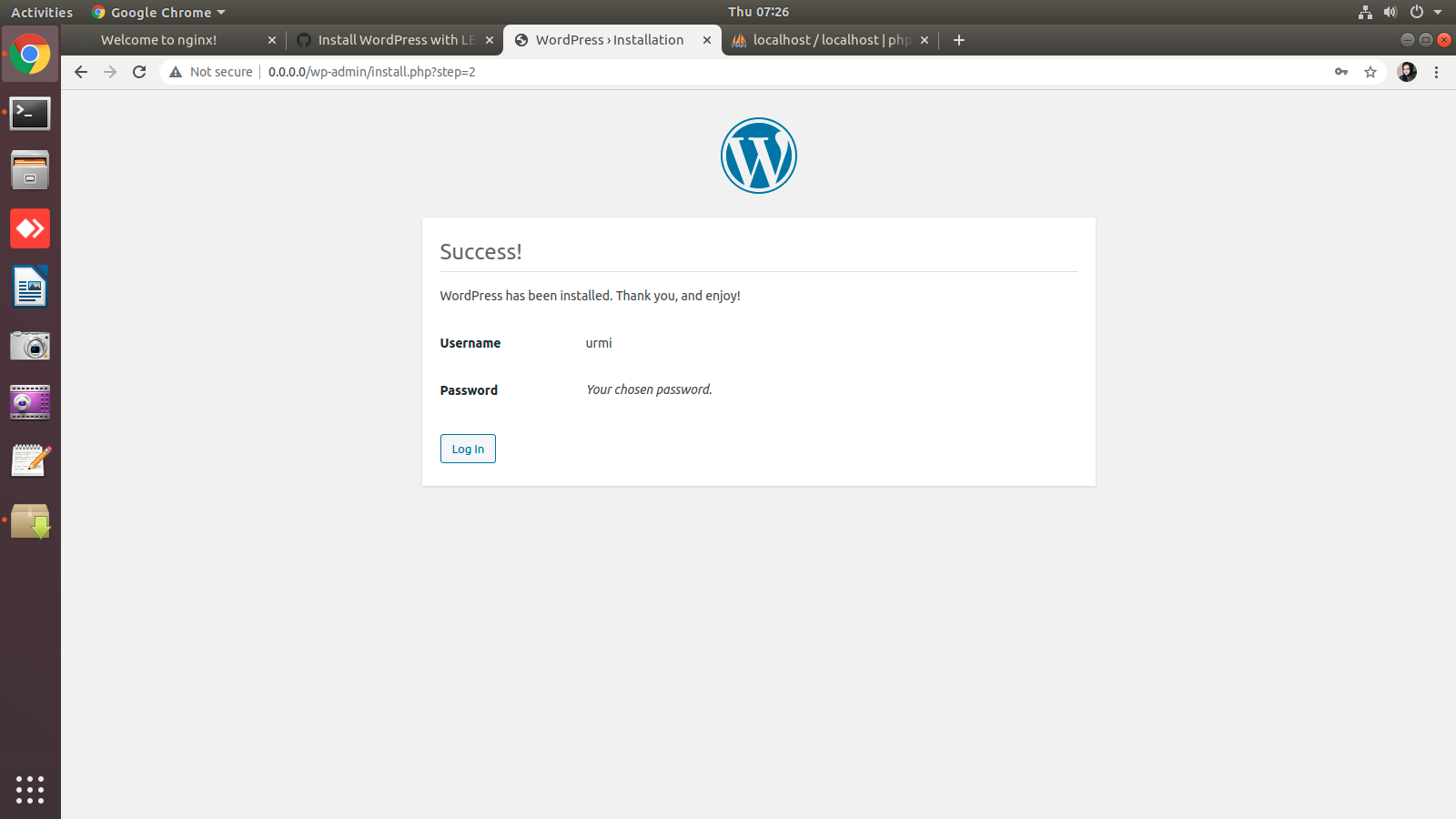The image size is (1456, 819).
Task: Open Terminal from the dock
Action: pos(30,113)
